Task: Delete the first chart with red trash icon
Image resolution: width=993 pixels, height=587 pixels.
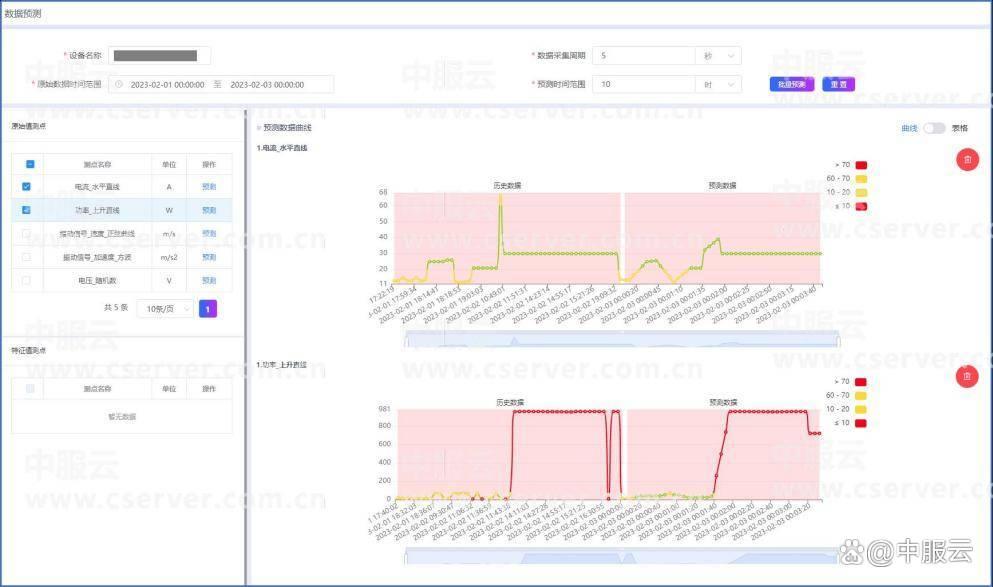Action: coord(967,160)
